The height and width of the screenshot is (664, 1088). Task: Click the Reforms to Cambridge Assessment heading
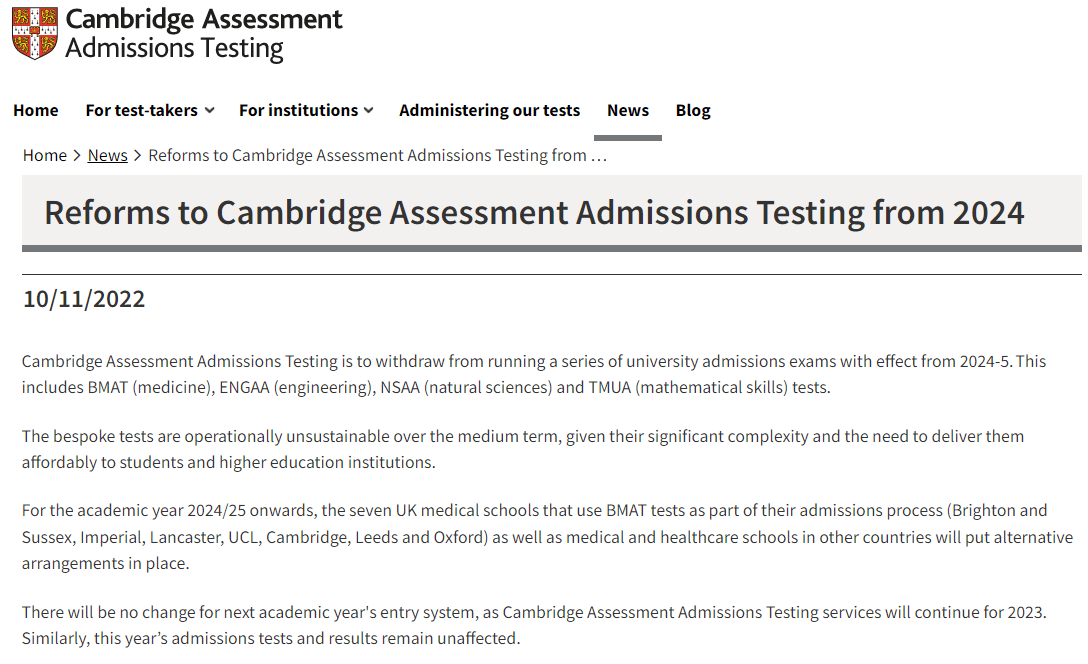click(x=534, y=212)
